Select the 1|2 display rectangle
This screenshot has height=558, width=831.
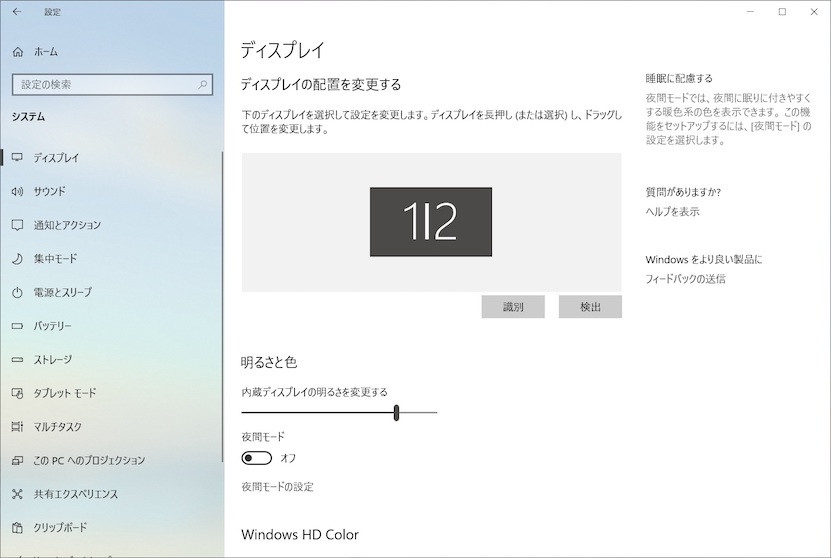coord(431,222)
